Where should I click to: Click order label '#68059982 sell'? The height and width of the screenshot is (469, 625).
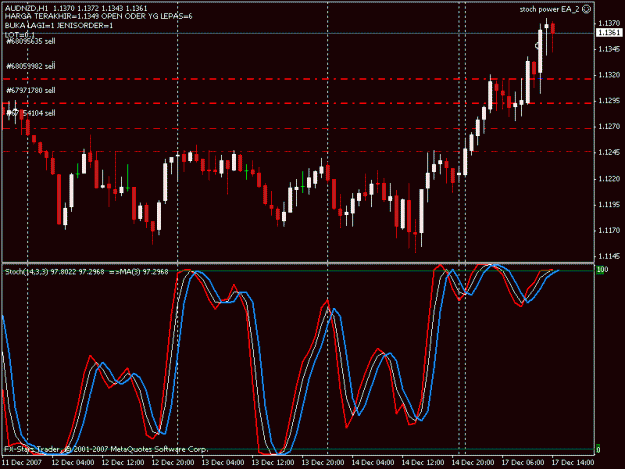click(x=31, y=66)
